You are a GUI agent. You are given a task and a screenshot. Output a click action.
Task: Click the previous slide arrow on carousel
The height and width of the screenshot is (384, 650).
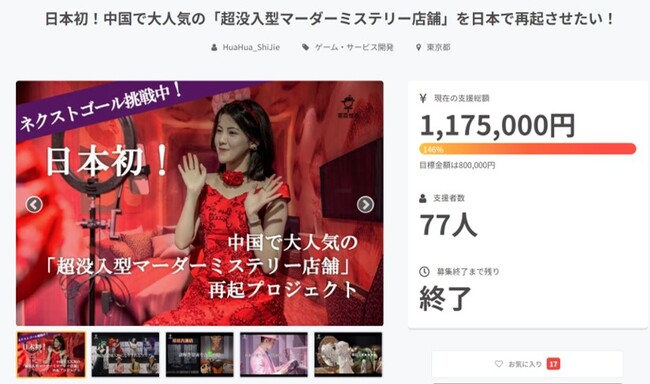click(x=34, y=204)
